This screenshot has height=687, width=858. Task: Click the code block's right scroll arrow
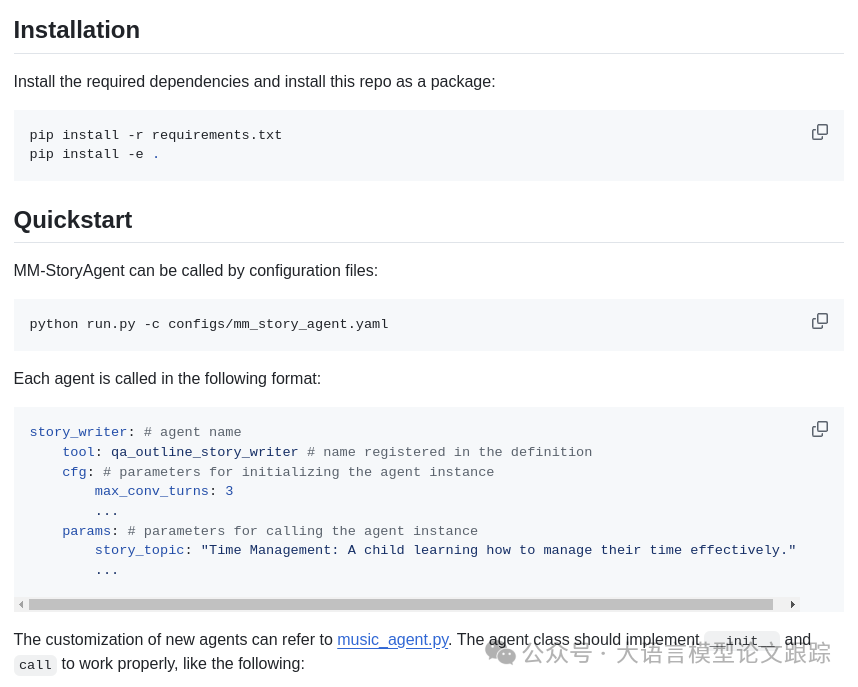pos(793,604)
